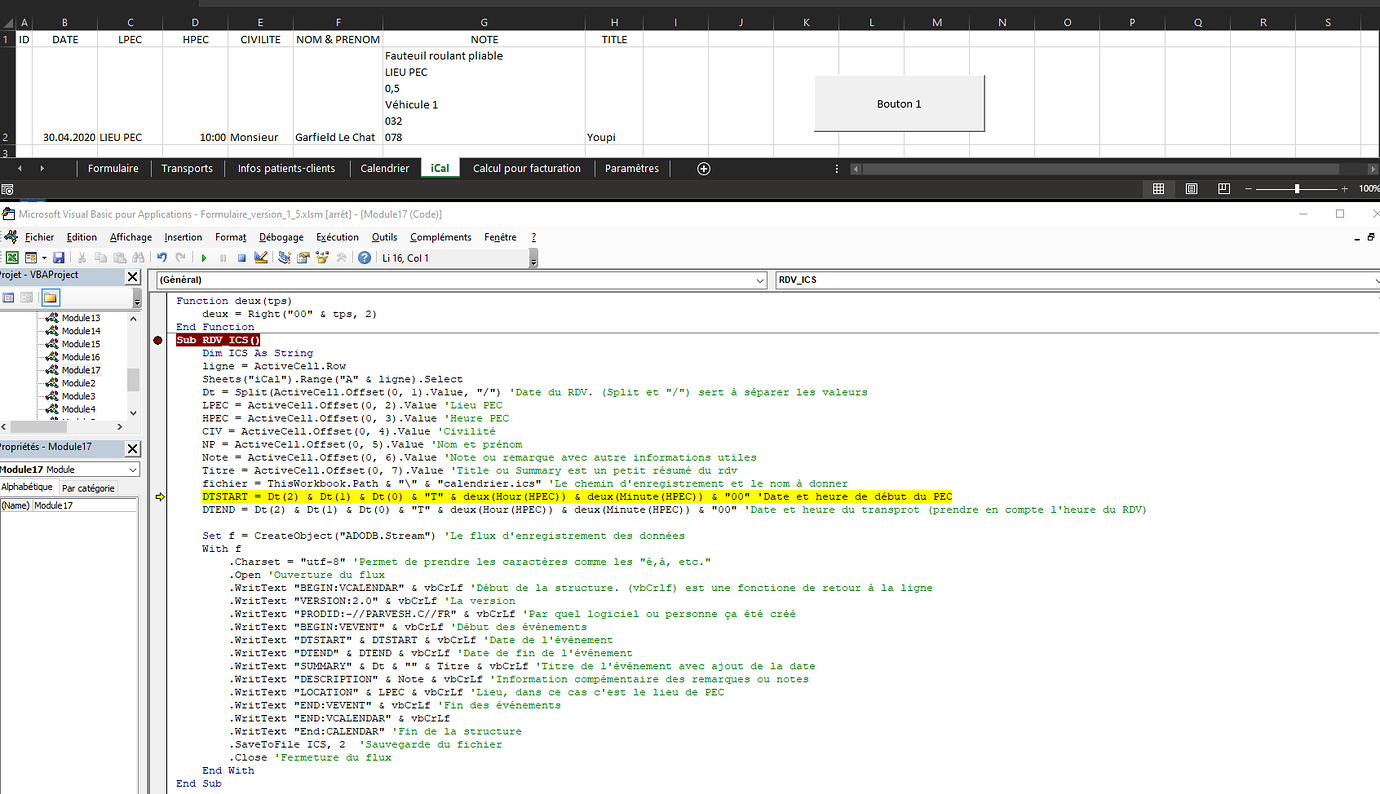Switch to Normal view icon in Excel status bar
This screenshot has width=1380, height=794.
coord(1158,188)
